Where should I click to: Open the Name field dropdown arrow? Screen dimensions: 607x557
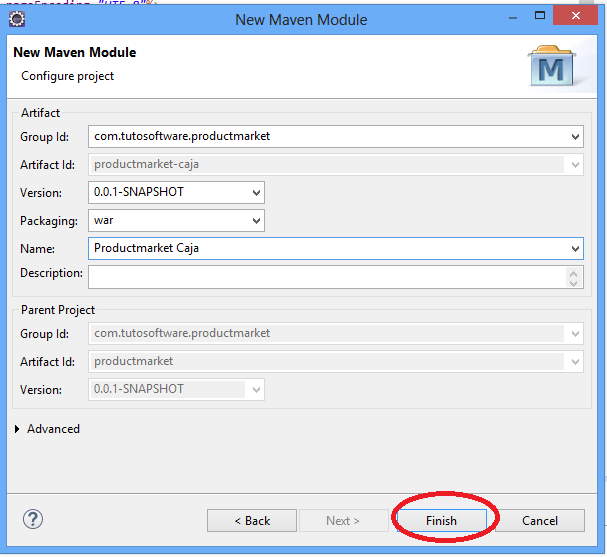575,249
